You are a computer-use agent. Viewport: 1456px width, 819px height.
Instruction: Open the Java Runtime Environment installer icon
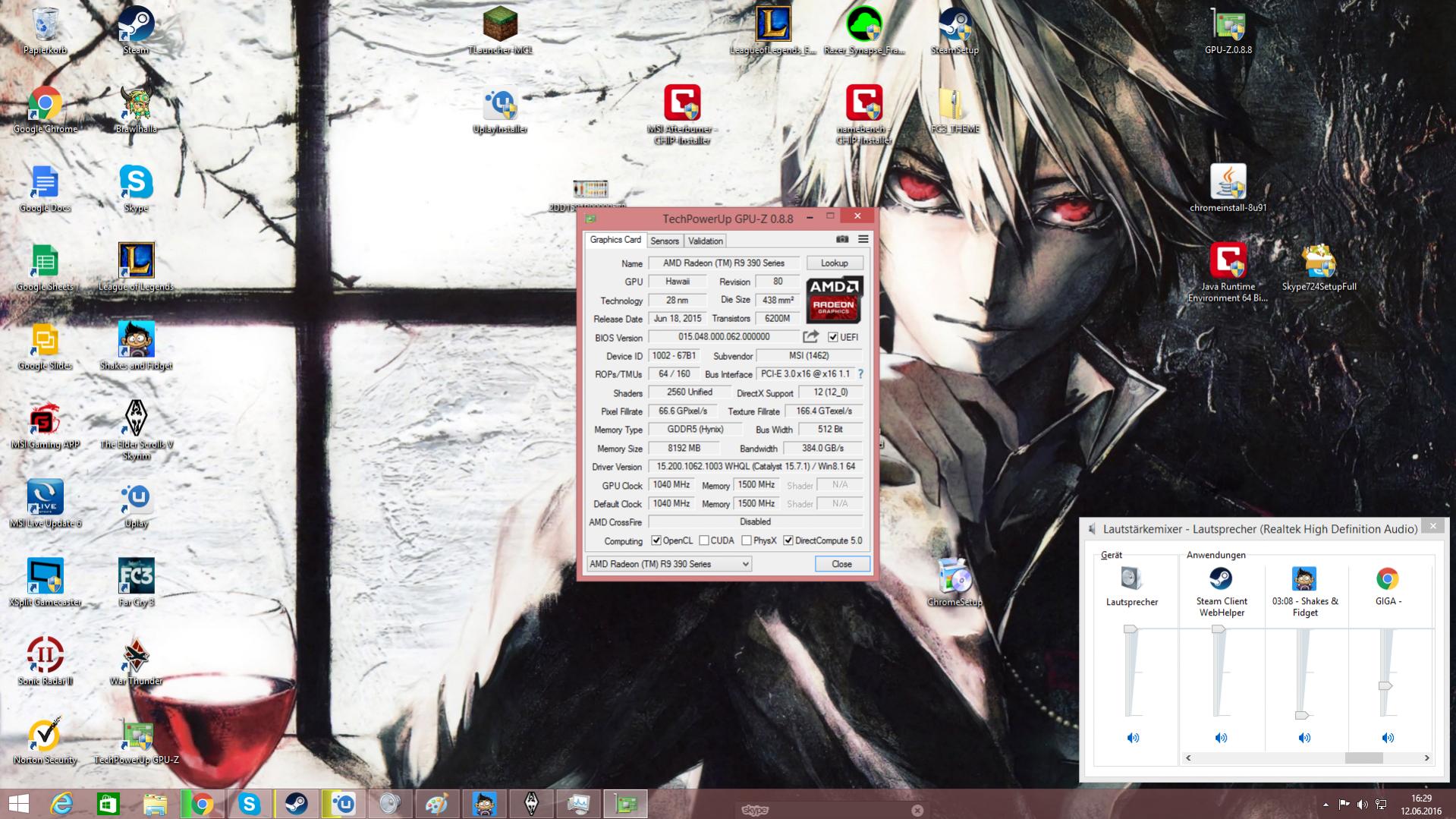(x=1228, y=272)
